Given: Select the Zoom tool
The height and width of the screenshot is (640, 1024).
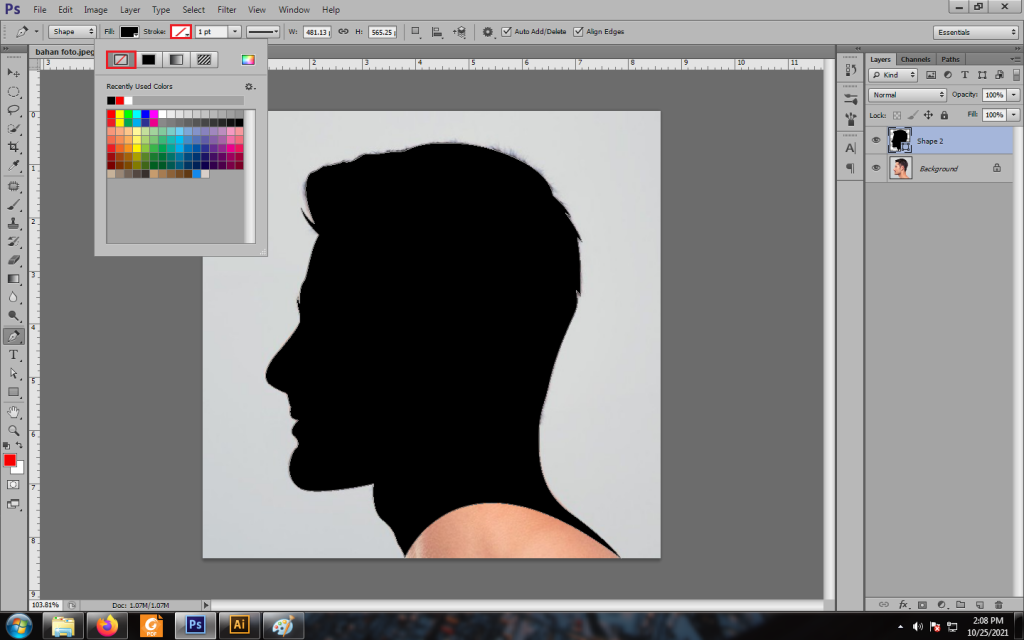Looking at the screenshot, I should (x=14, y=430).
